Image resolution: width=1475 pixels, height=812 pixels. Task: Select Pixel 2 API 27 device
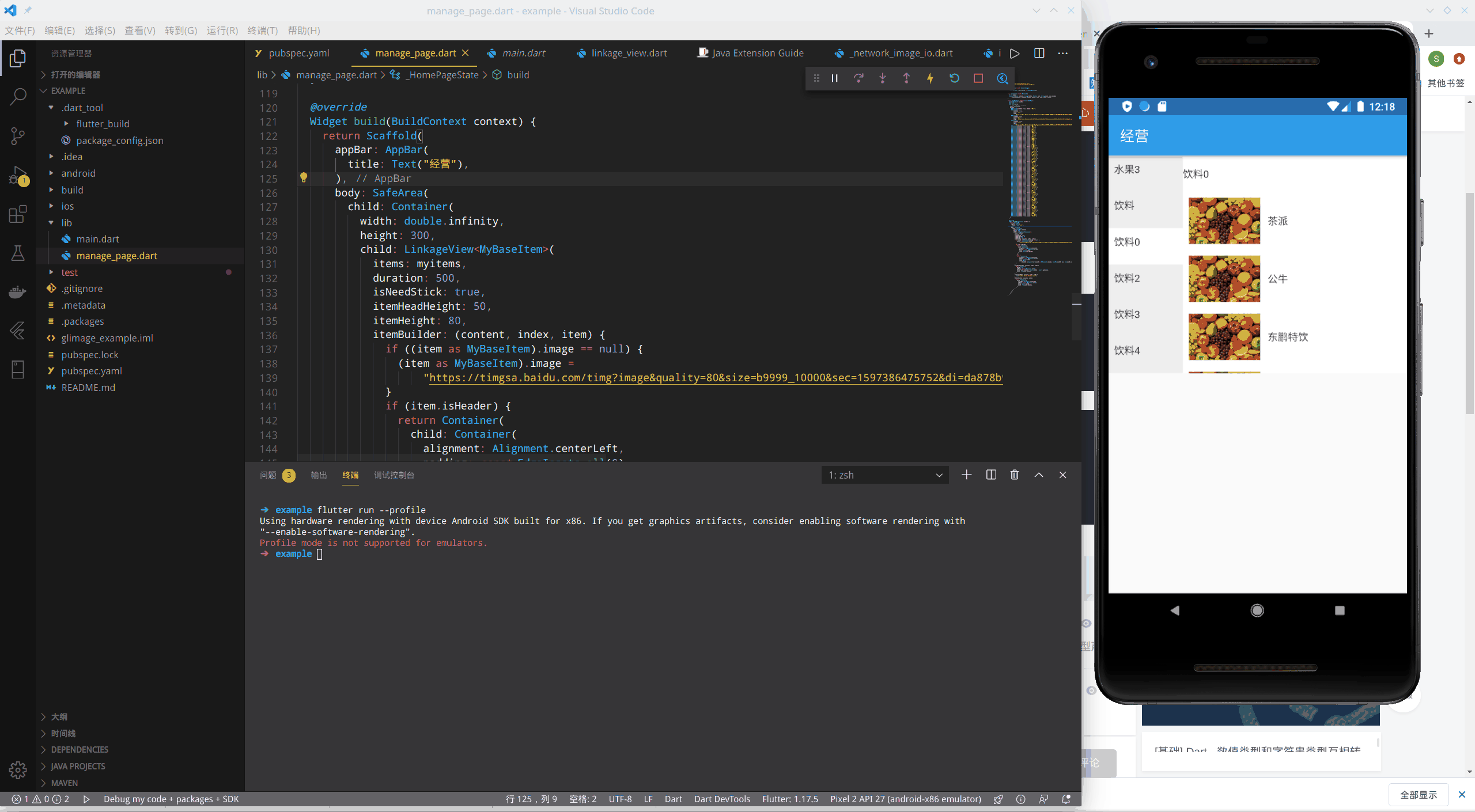point(905,799)
